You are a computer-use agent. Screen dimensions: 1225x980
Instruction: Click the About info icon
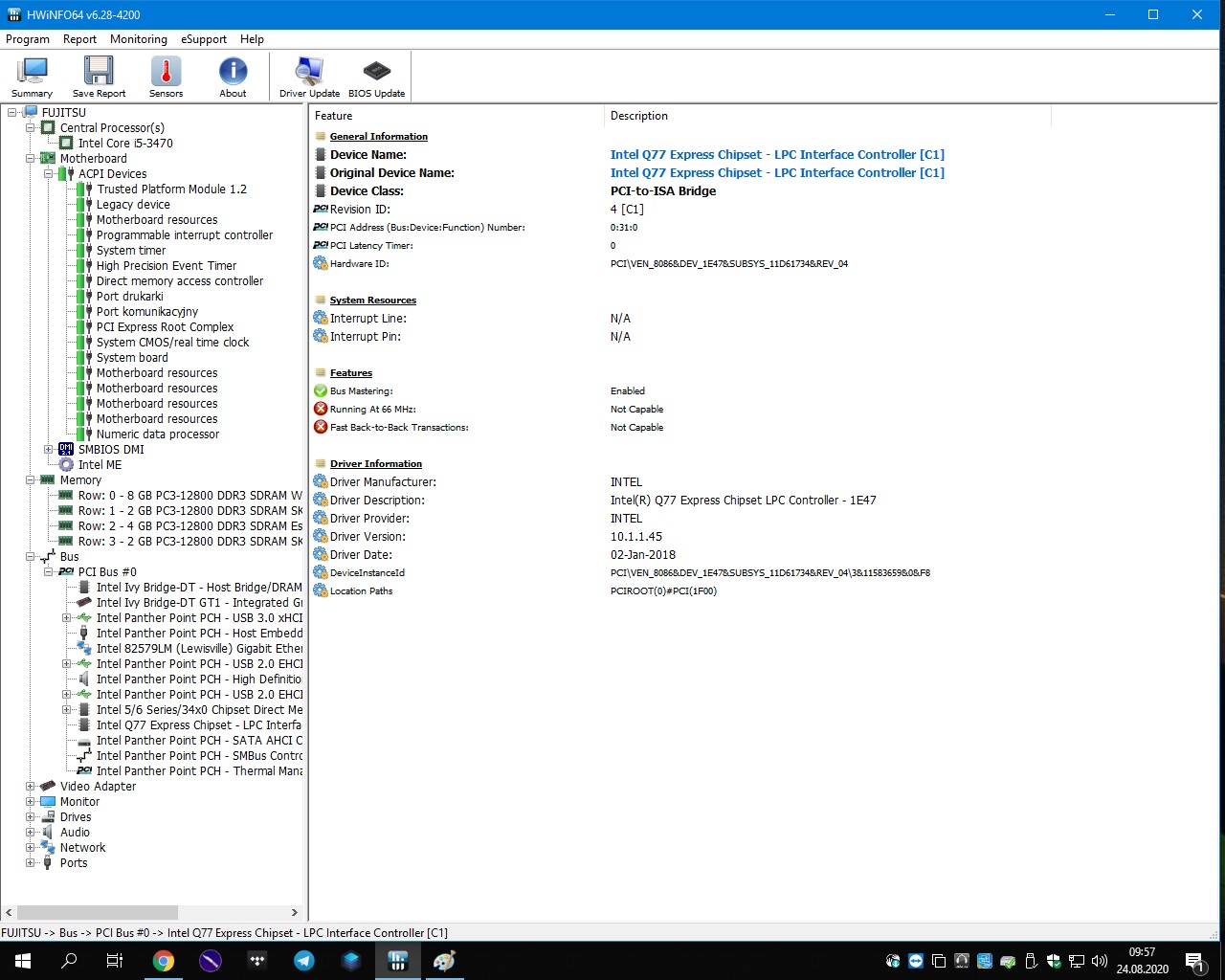(x=233, y=77)
